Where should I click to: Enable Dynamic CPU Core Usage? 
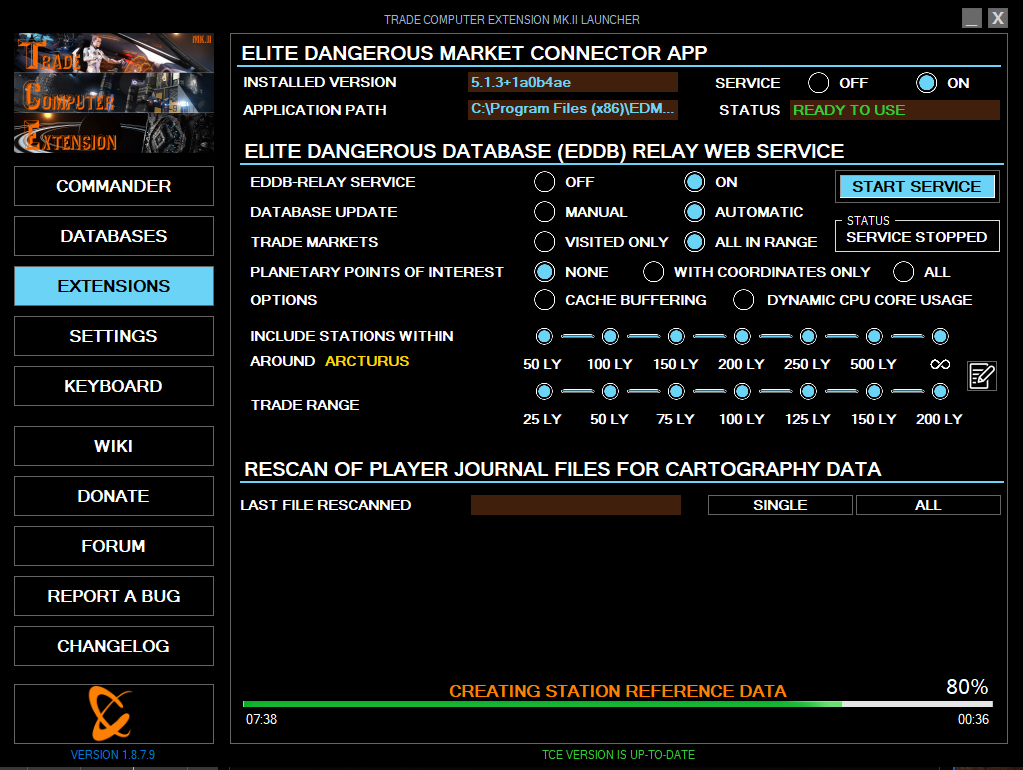tap(744, 300)
